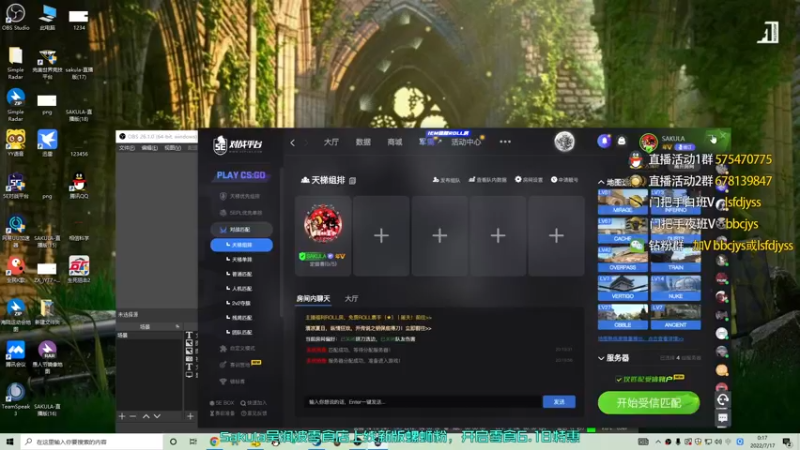Click the chat message input field

[423, 402]
